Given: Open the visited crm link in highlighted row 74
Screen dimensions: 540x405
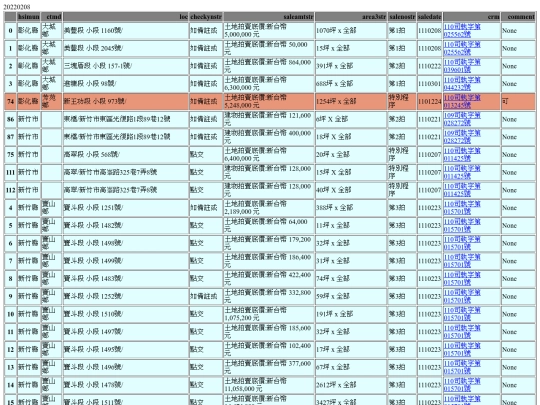Looking at the screenshot, I should point(462,101).
